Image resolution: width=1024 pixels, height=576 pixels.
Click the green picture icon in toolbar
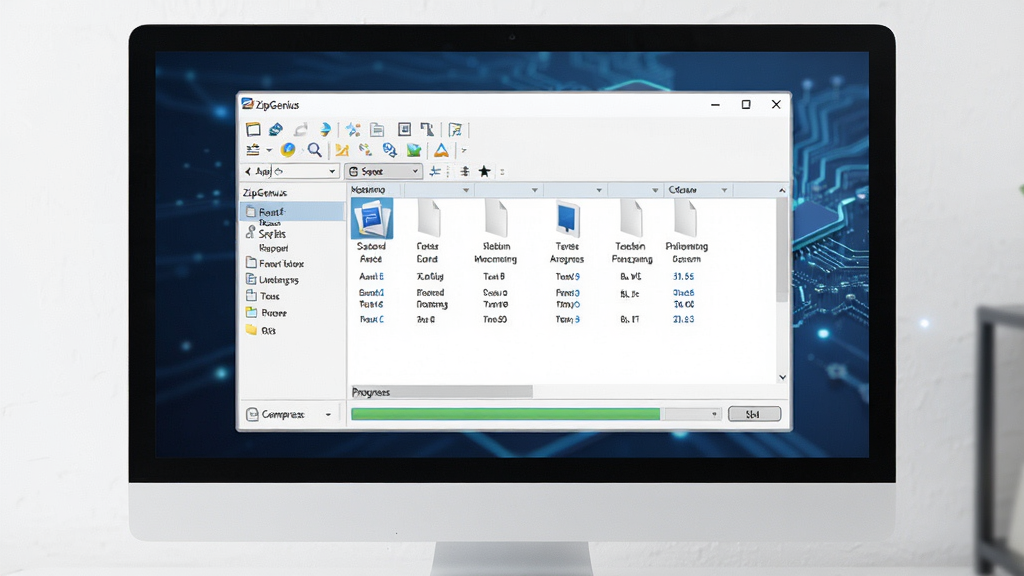coord(414,150)
